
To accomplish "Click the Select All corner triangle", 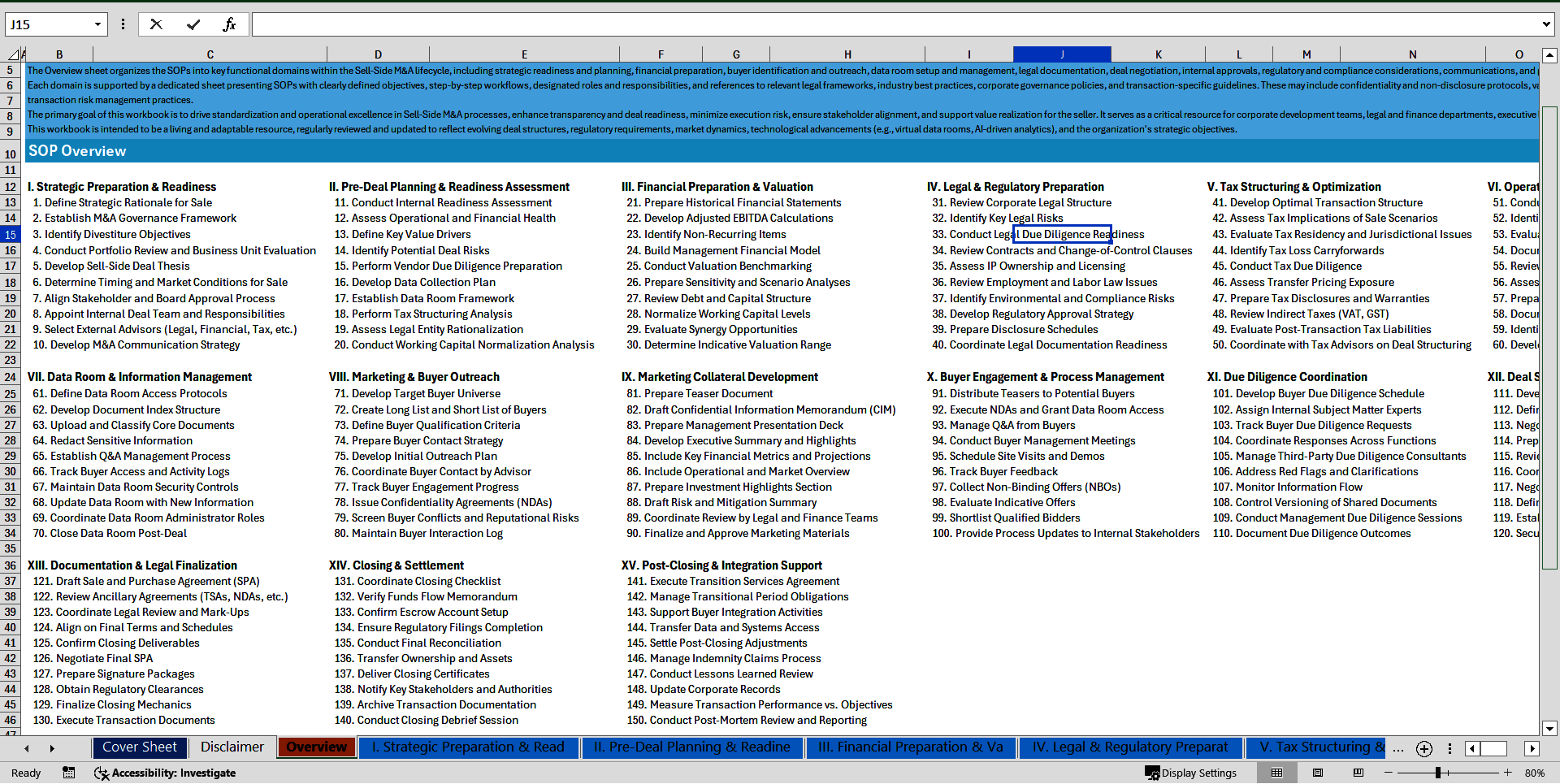I will 14,54.
